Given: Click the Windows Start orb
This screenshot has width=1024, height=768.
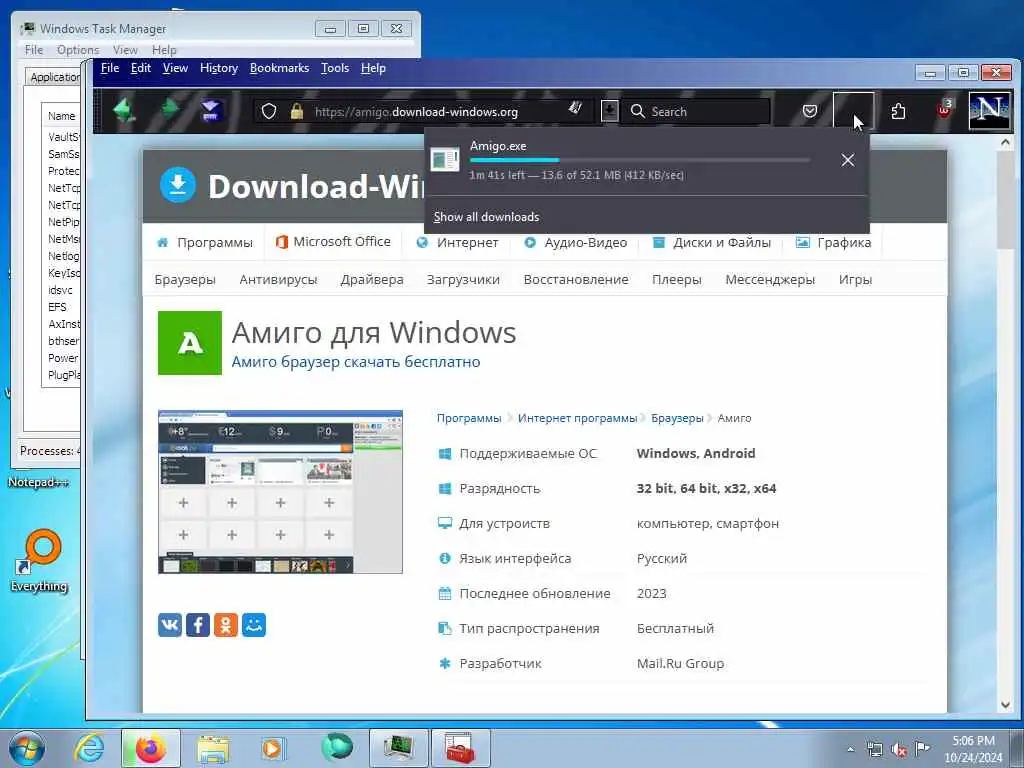Looking at the screenshot, I should point(26,748).
